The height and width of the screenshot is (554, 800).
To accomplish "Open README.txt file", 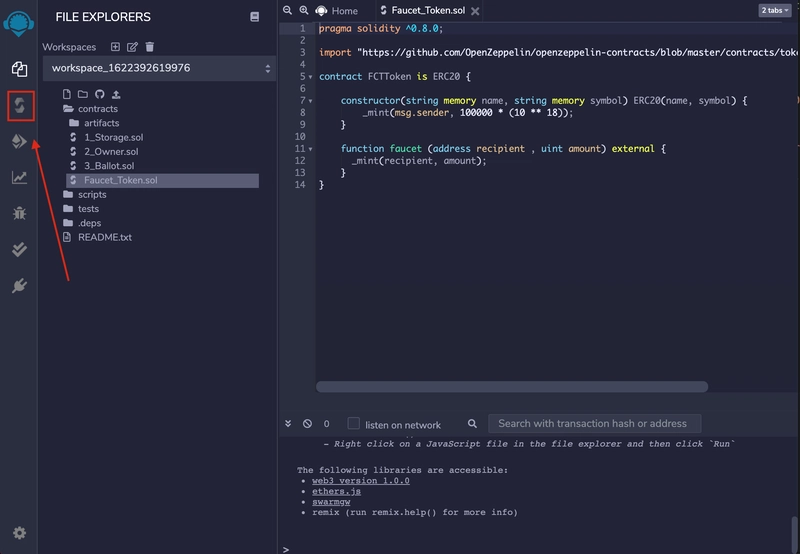I will [x=105, y=237].
